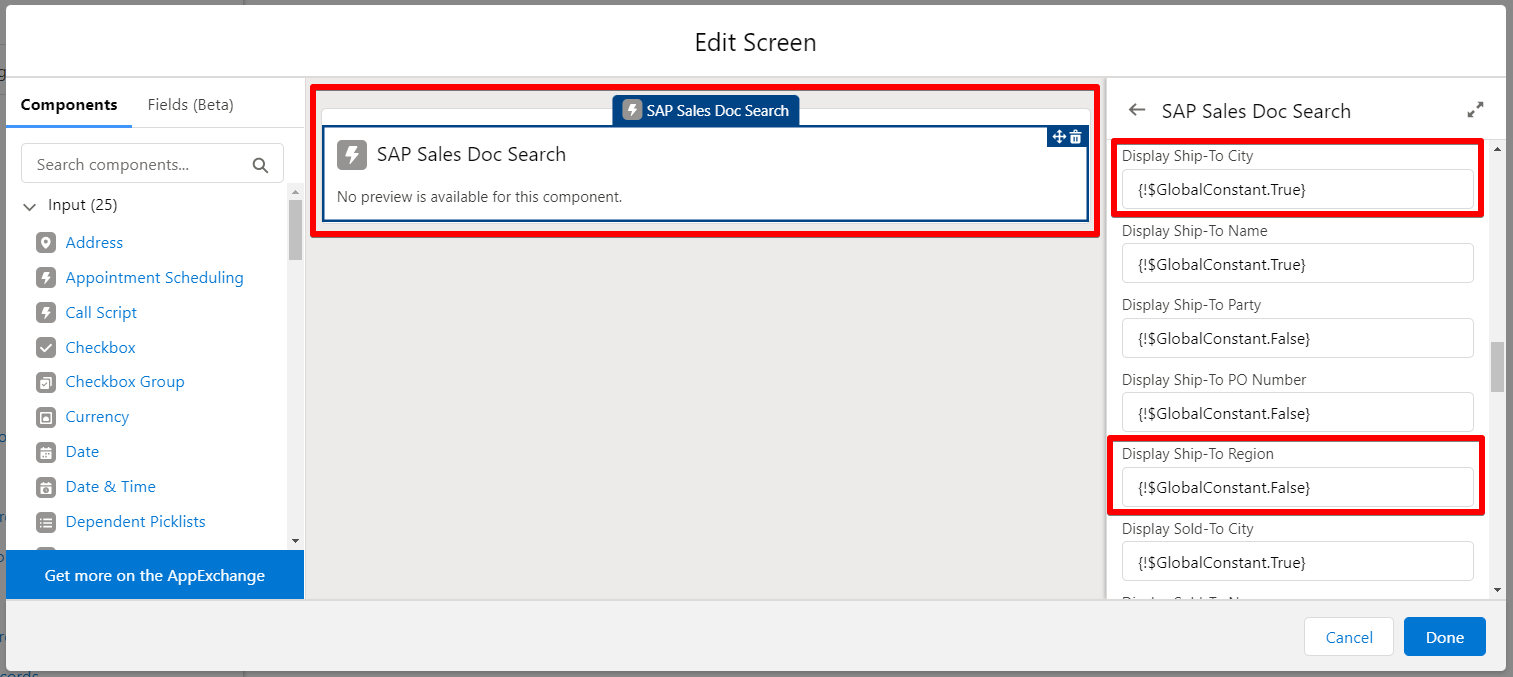1513x677 pixels.
Task: Click the properties panel scroll-up arrow
Action: [x=1497, y=149]
